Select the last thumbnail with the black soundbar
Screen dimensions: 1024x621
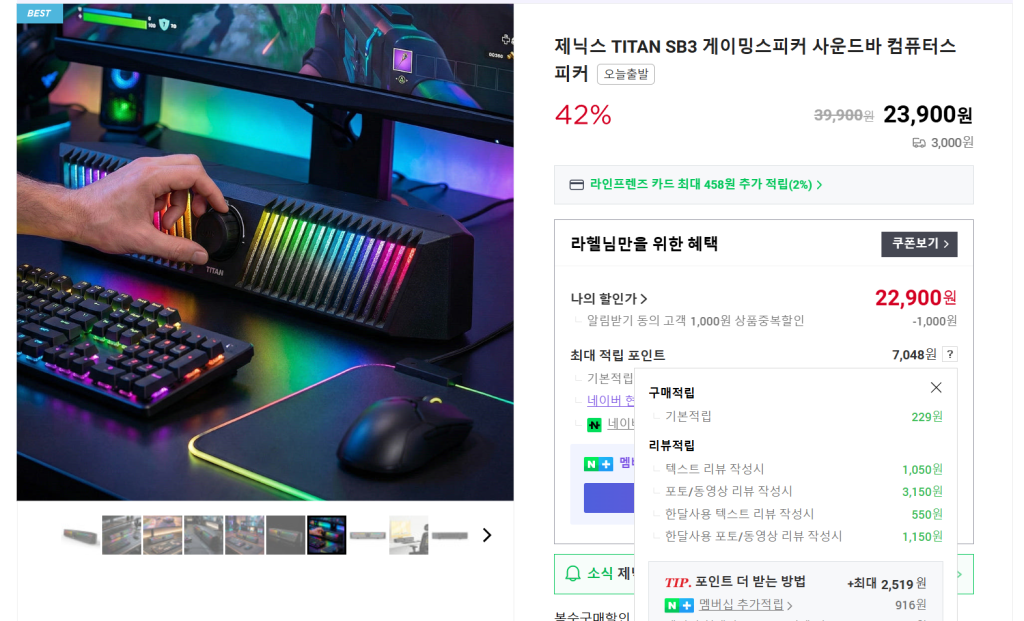click(449, 535)
